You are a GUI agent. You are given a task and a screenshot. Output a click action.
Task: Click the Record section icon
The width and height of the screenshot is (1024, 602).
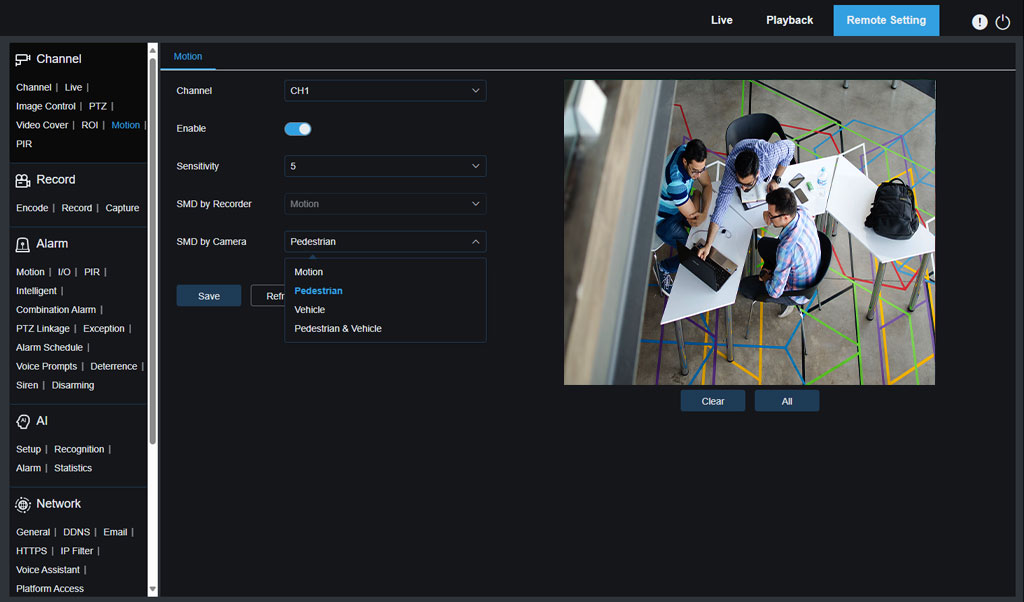(x=23, y=180)
